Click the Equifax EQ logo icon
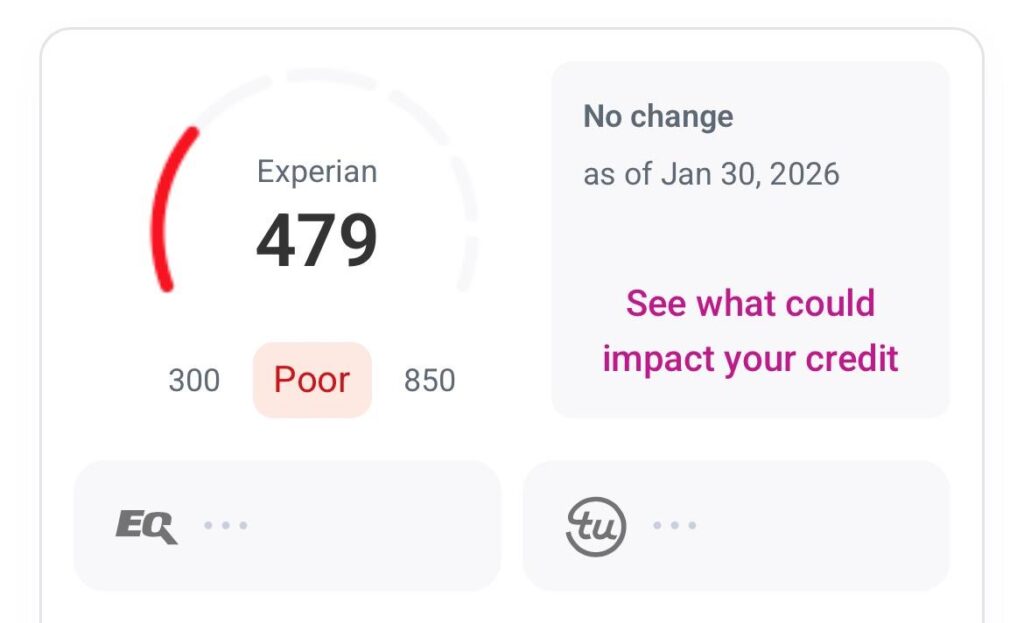This screenshot has height=623, width=1024. [146, 526]
